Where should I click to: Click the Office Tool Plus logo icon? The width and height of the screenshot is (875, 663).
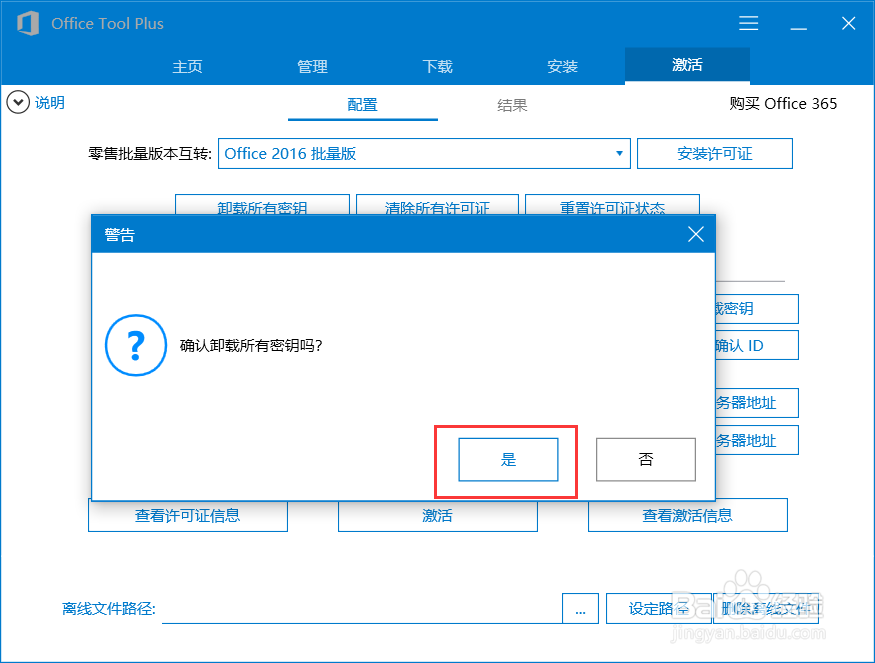click(x=28, y=23)
